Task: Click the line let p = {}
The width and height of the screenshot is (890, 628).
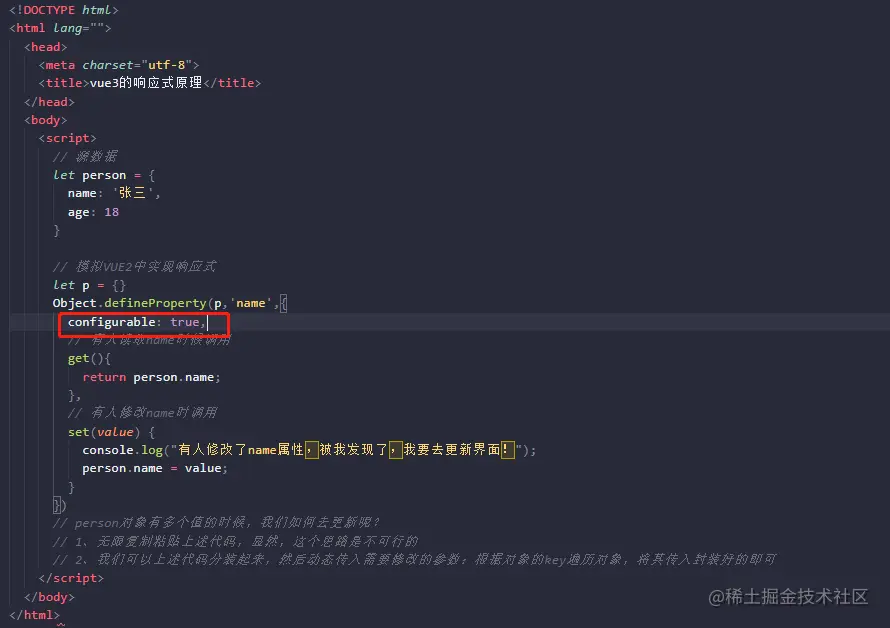Action: [x=89, y=286]
